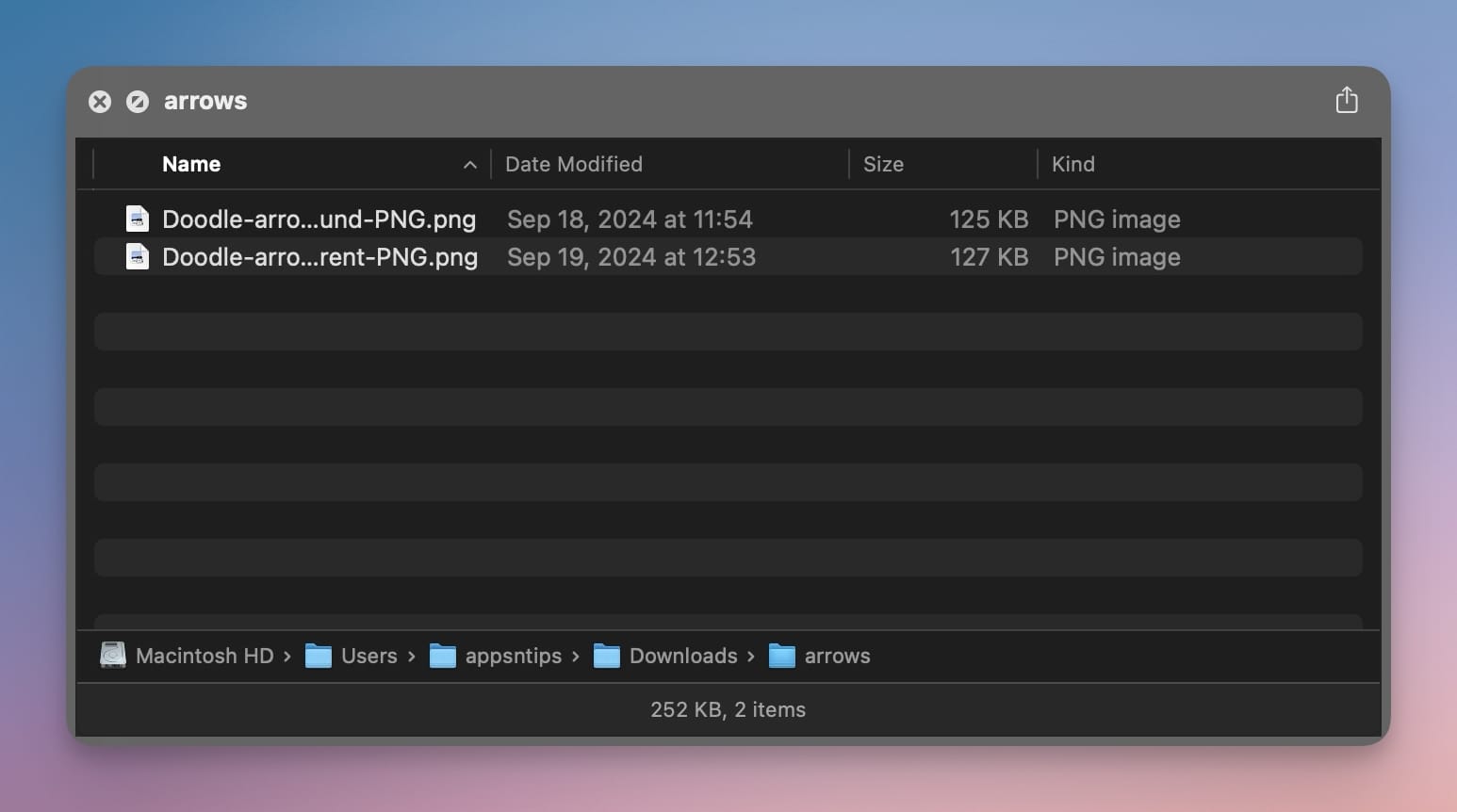Click the Macintosh HD disk icon in path bar
Image resolution: width=1457 pixels, height=812 pixels.
113,655
